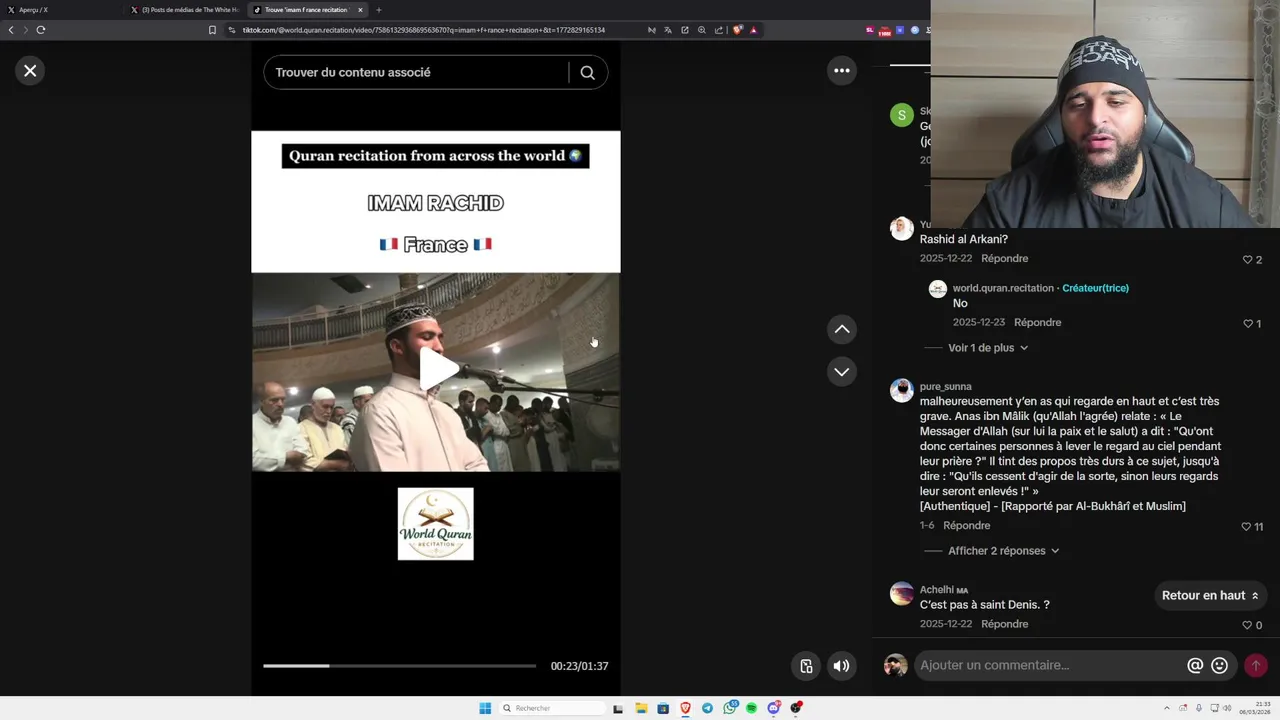Click pure_sunna's avatar picture
Viewport: 1280px width, 720px height.
pos(902,390)
